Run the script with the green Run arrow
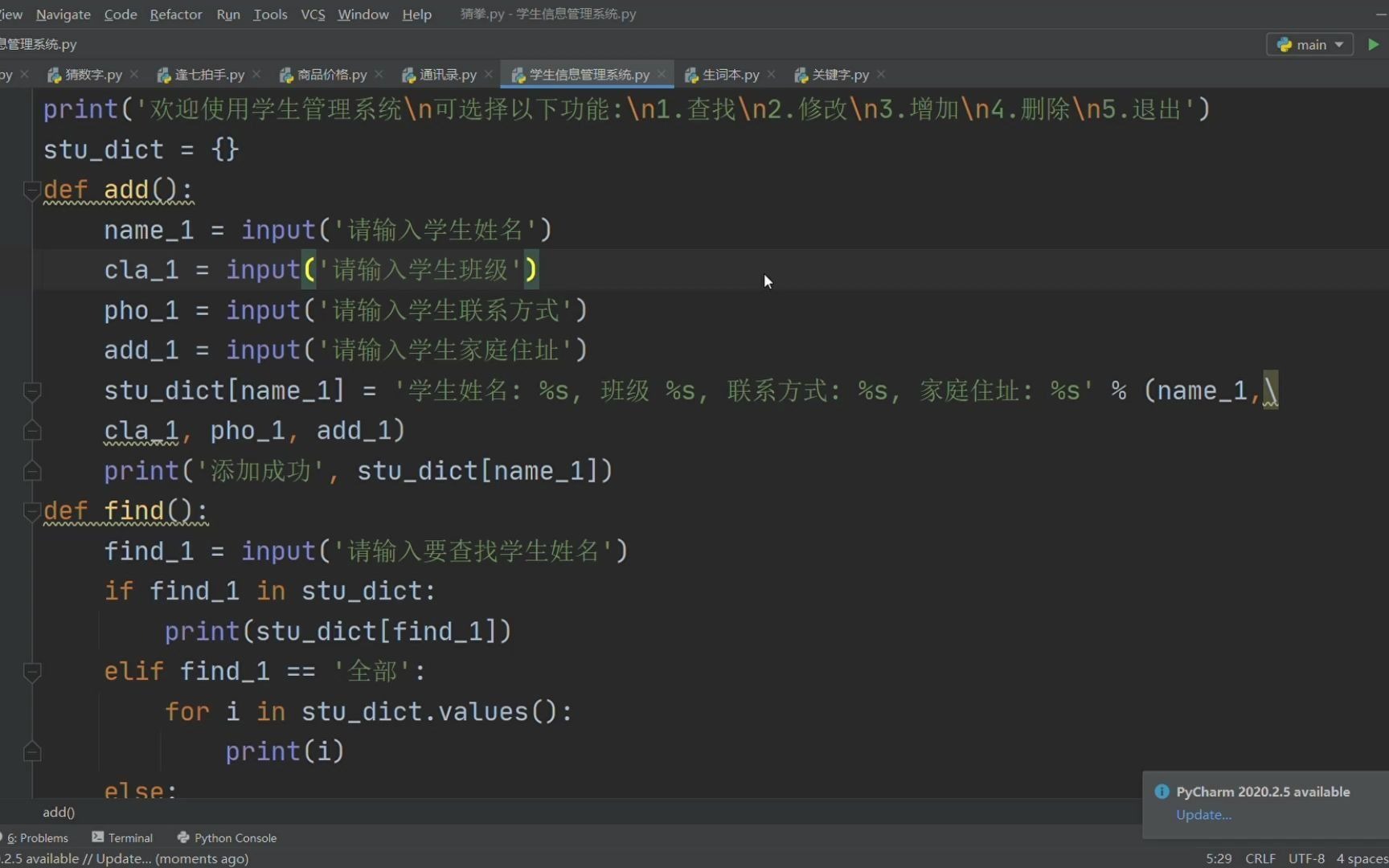1389x868 pixels. pyautogui.click(x=1373, y=44)
